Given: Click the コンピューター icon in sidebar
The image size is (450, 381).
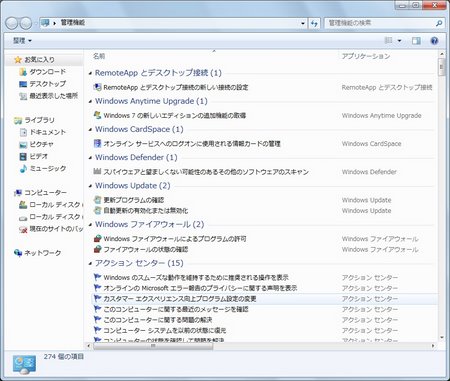Looking at the screenshot, I should [18, 193].
